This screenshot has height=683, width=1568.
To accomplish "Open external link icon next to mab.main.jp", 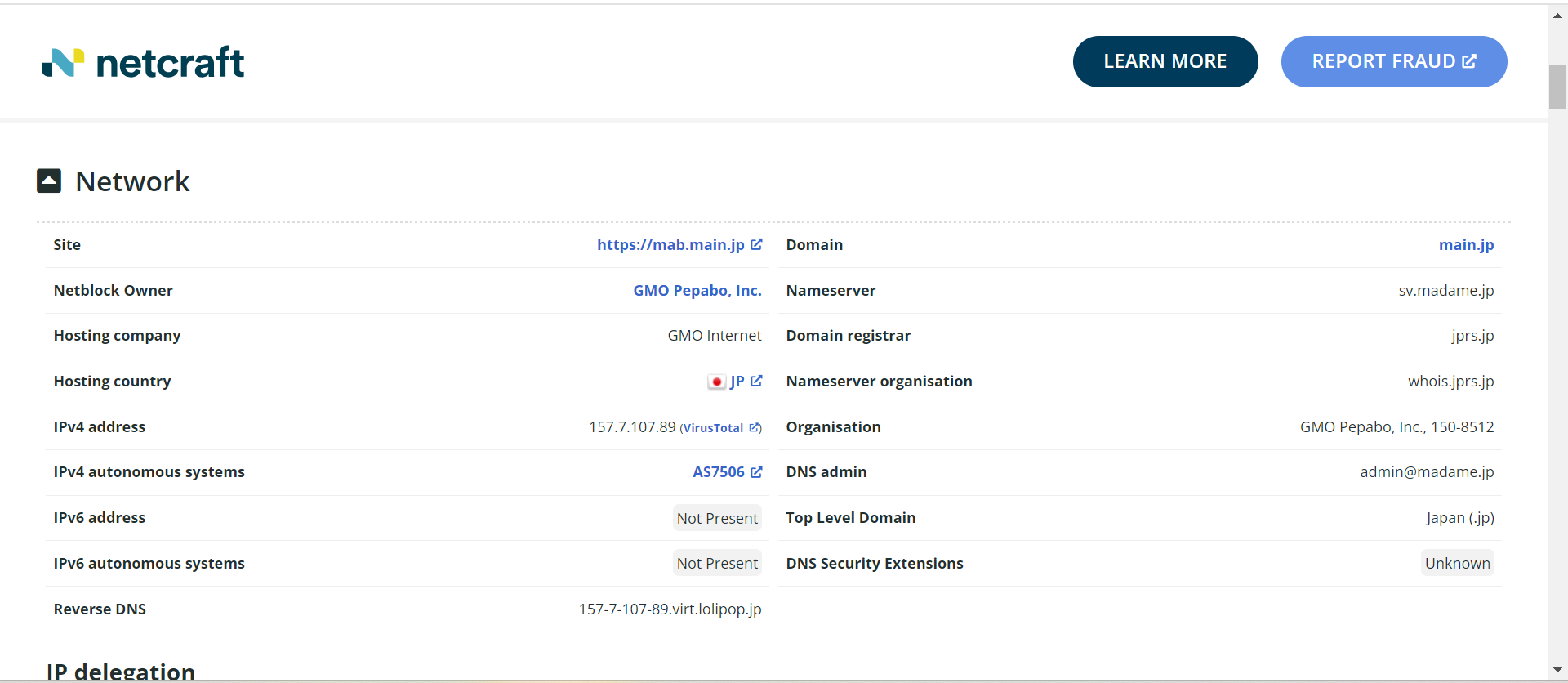I will point(756,244).
